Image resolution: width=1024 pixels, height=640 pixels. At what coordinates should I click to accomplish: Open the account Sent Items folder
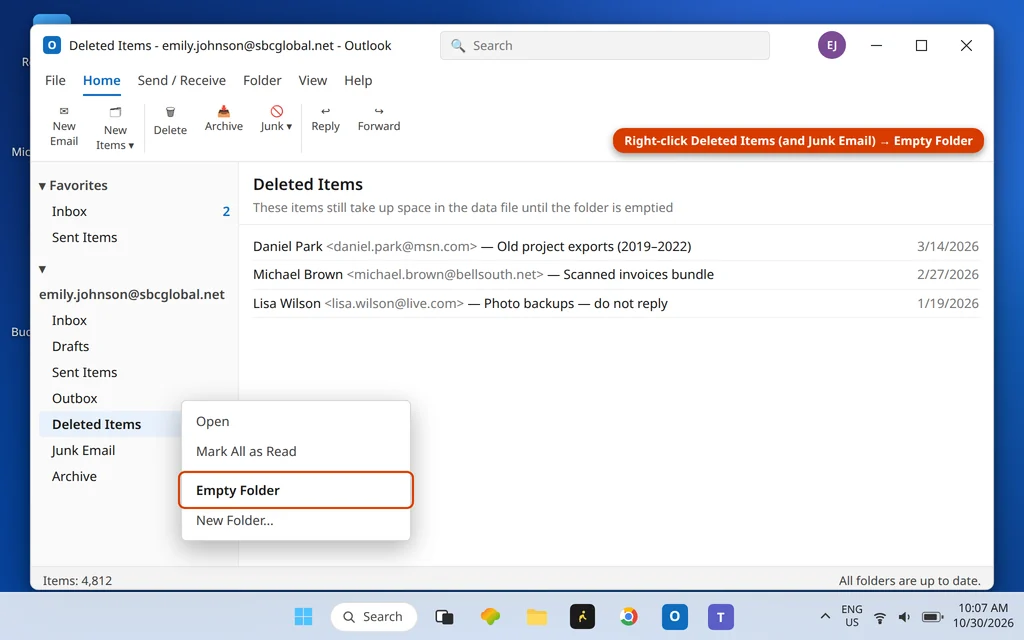pyautogui.click(x=136, y=373)
